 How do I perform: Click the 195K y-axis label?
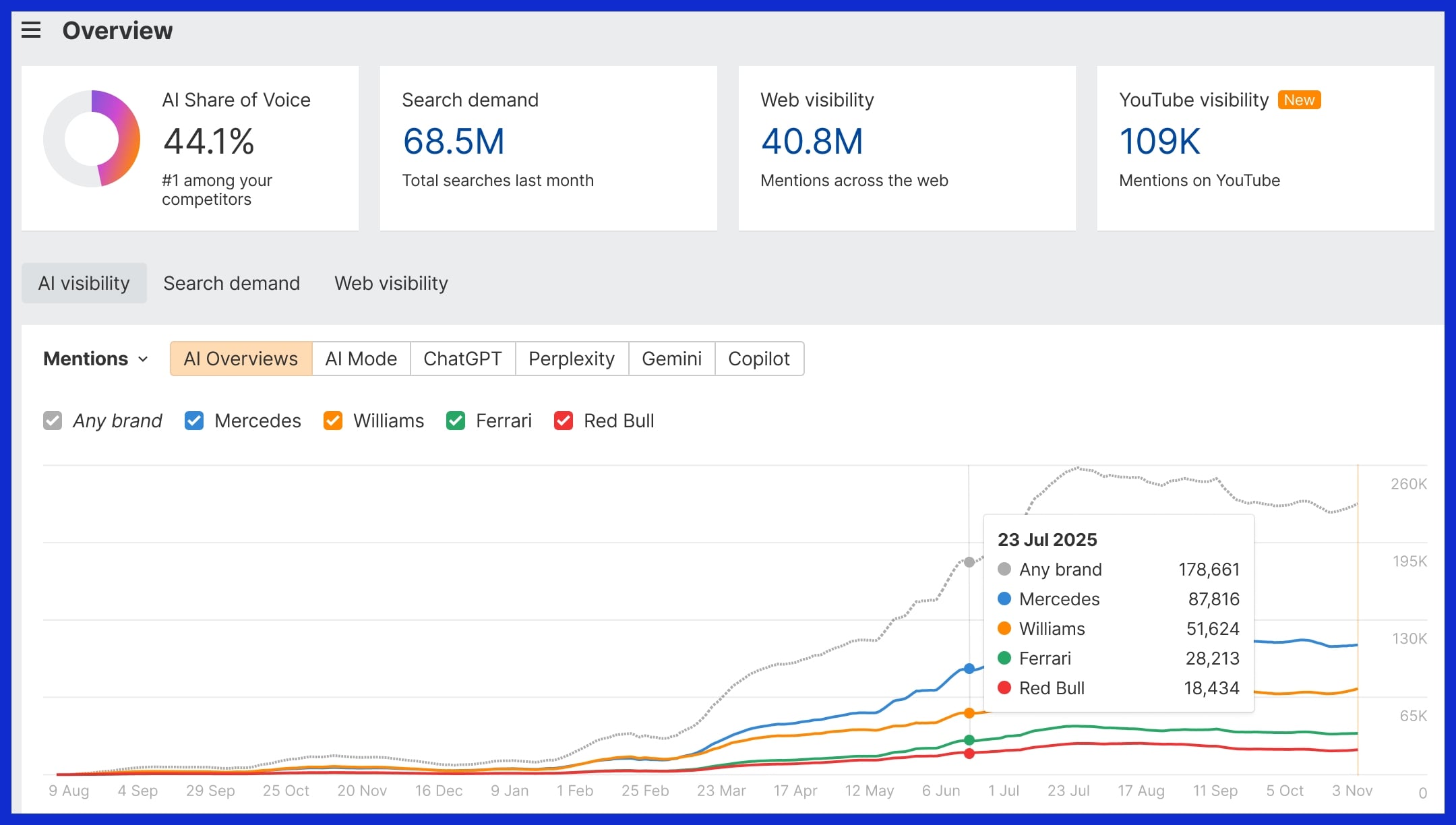[x=1410, y=561]
